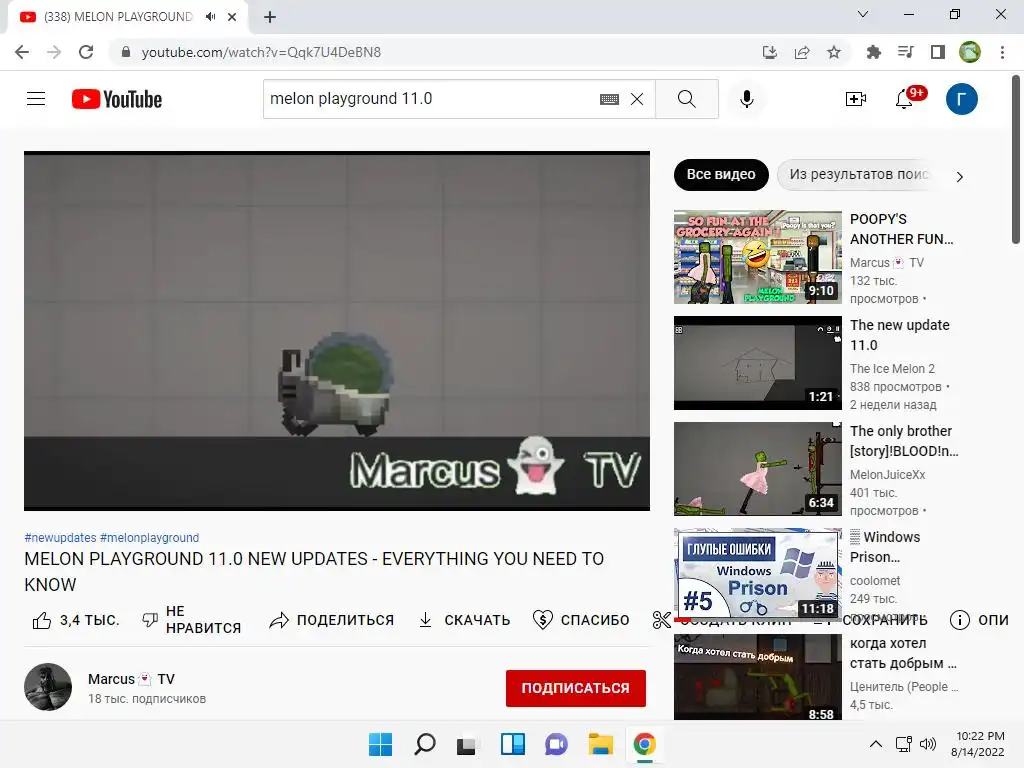Open the YouTube hamburger guide menu

(x=36, y=99)
